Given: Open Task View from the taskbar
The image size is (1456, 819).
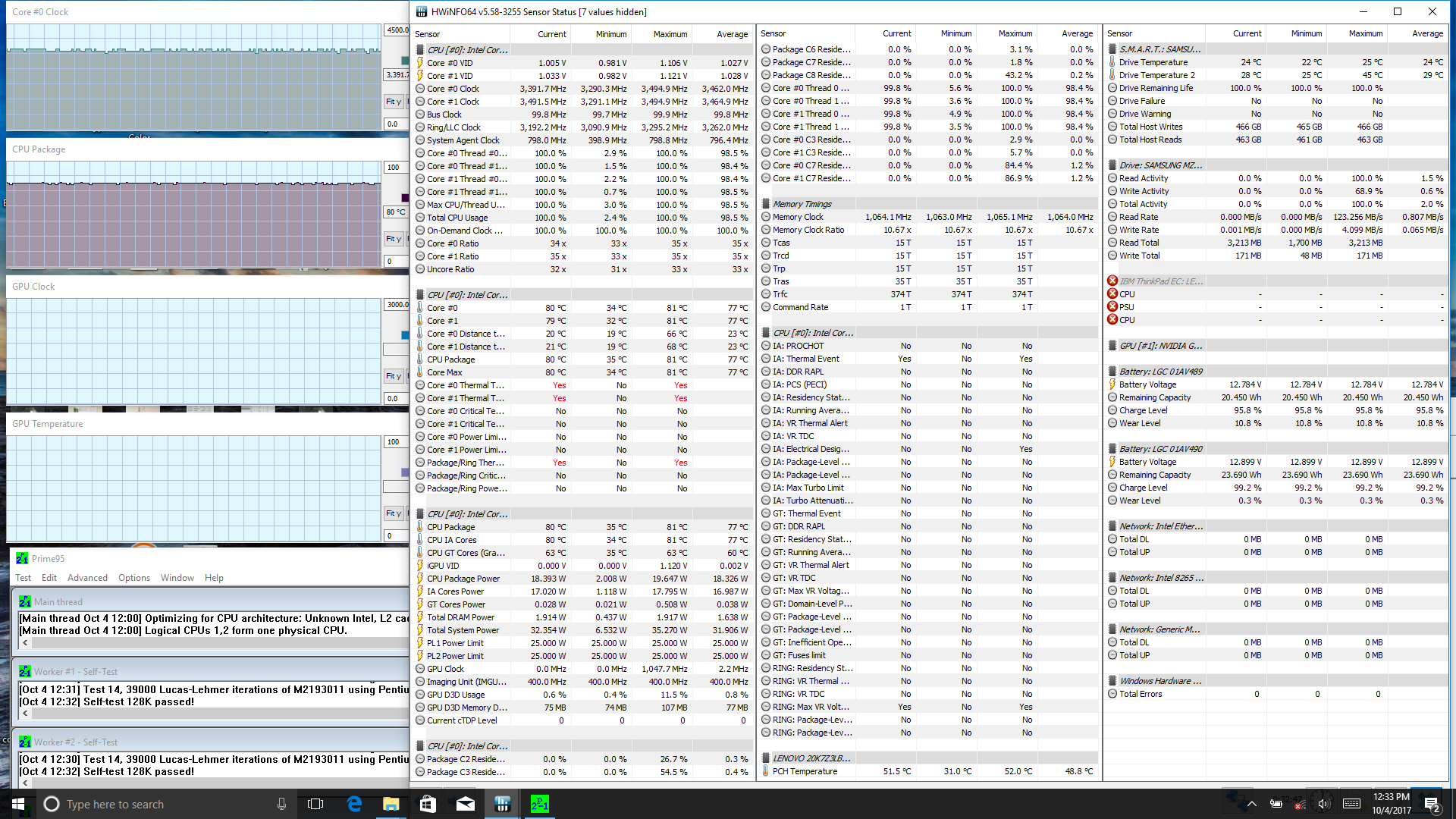Looking at the screenshot, I should [x=316, y=804].
